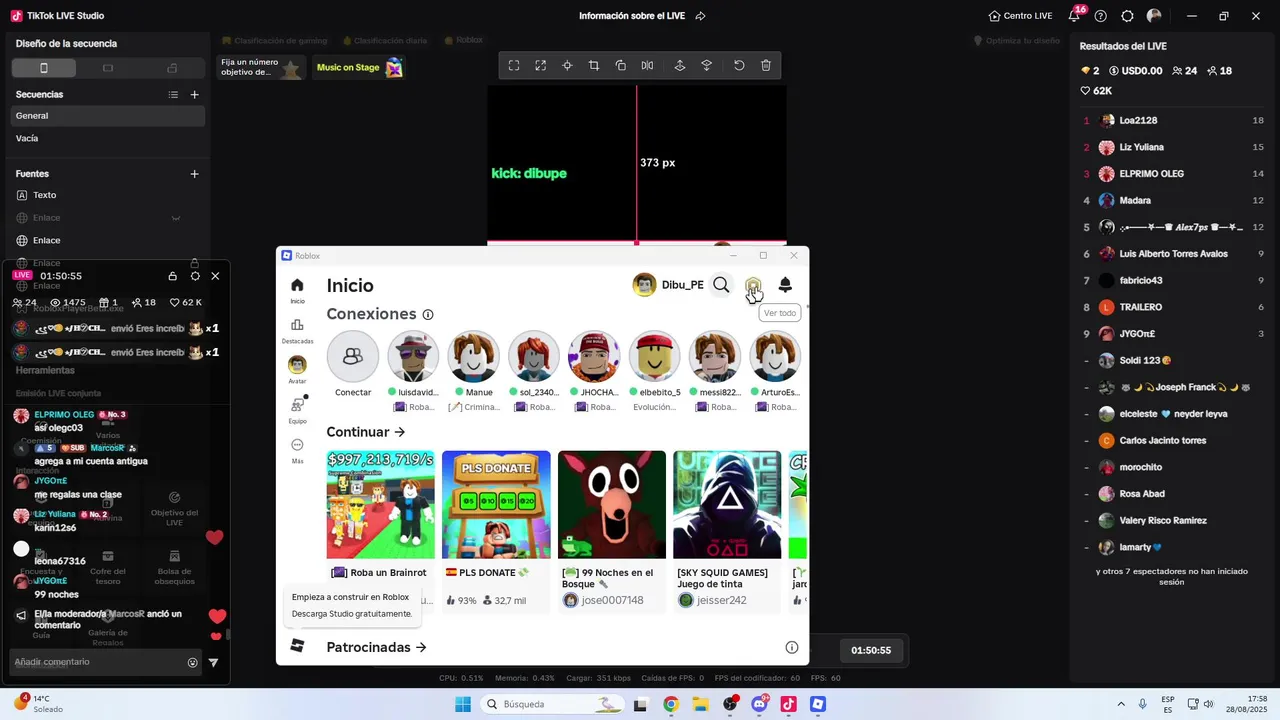This screenshot has height=720, width=1280.
Task: Reset the source transformation
Action: (739, 66)
